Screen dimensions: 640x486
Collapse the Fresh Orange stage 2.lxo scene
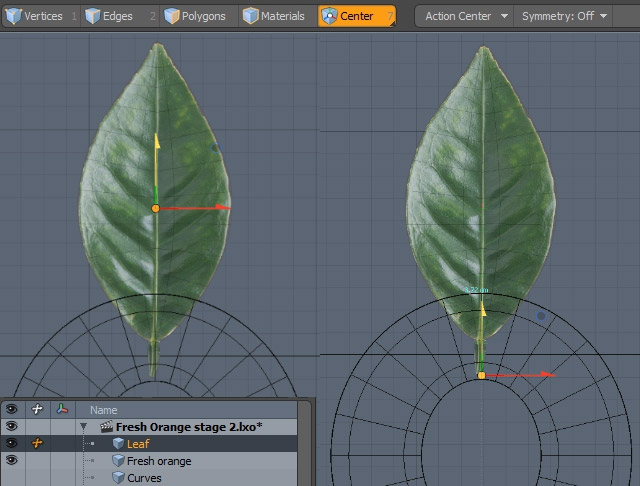pyautogui.click(x=83, y=427)
